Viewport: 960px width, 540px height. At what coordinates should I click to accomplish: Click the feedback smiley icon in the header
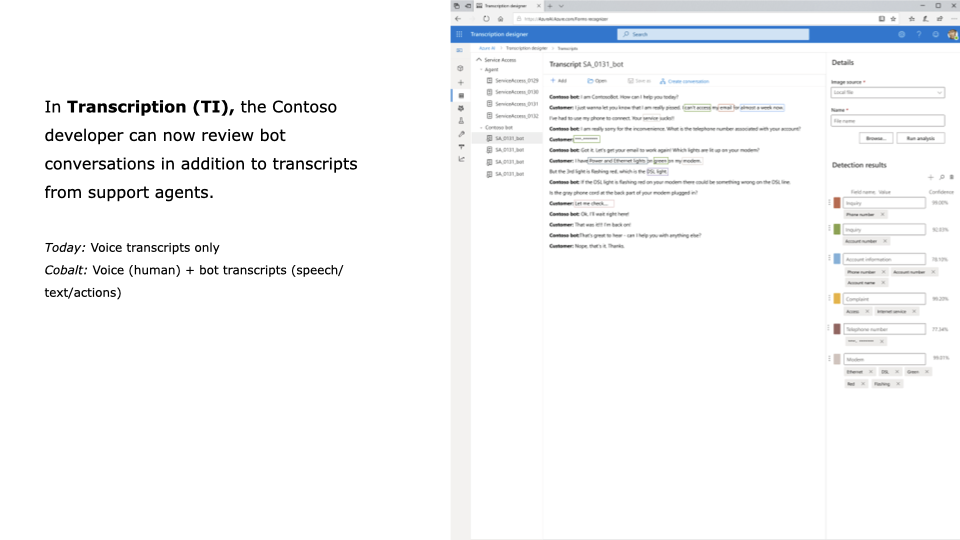(936, 34)
